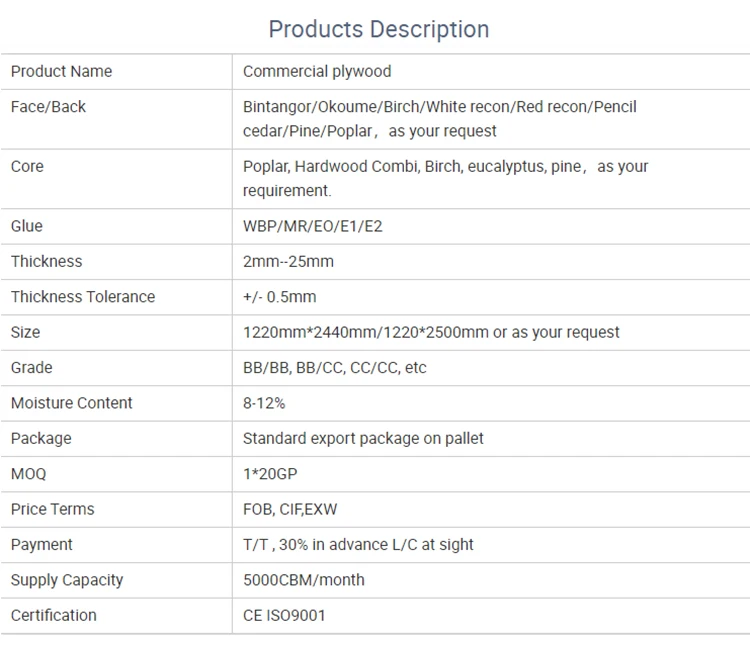Select the 5000CBM/month supply capacity

pos(304,580)
